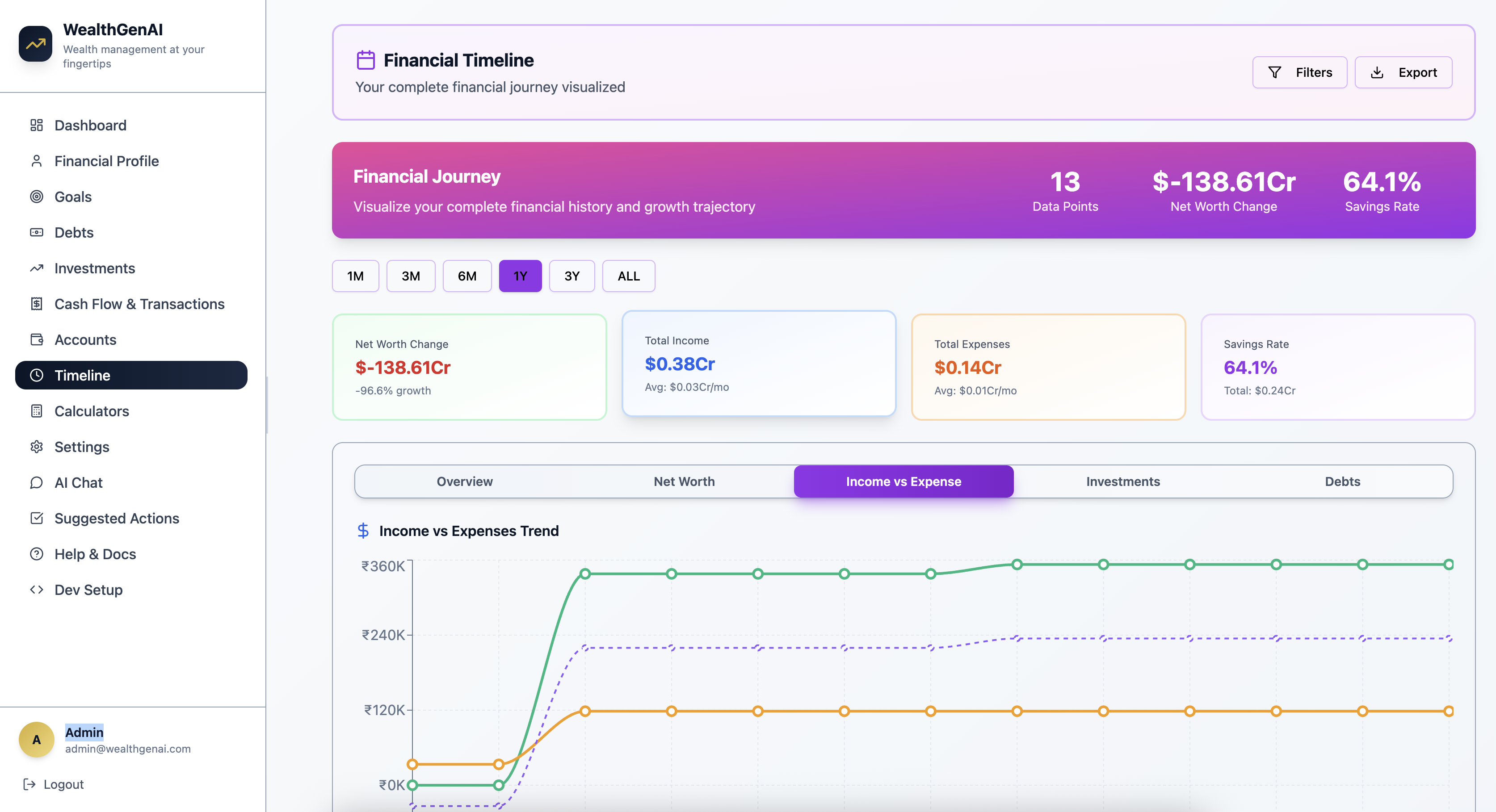The height and width of the screenshot is (812, 1496).
Task: Enable the ALL time range view
Action: (628, 276)
